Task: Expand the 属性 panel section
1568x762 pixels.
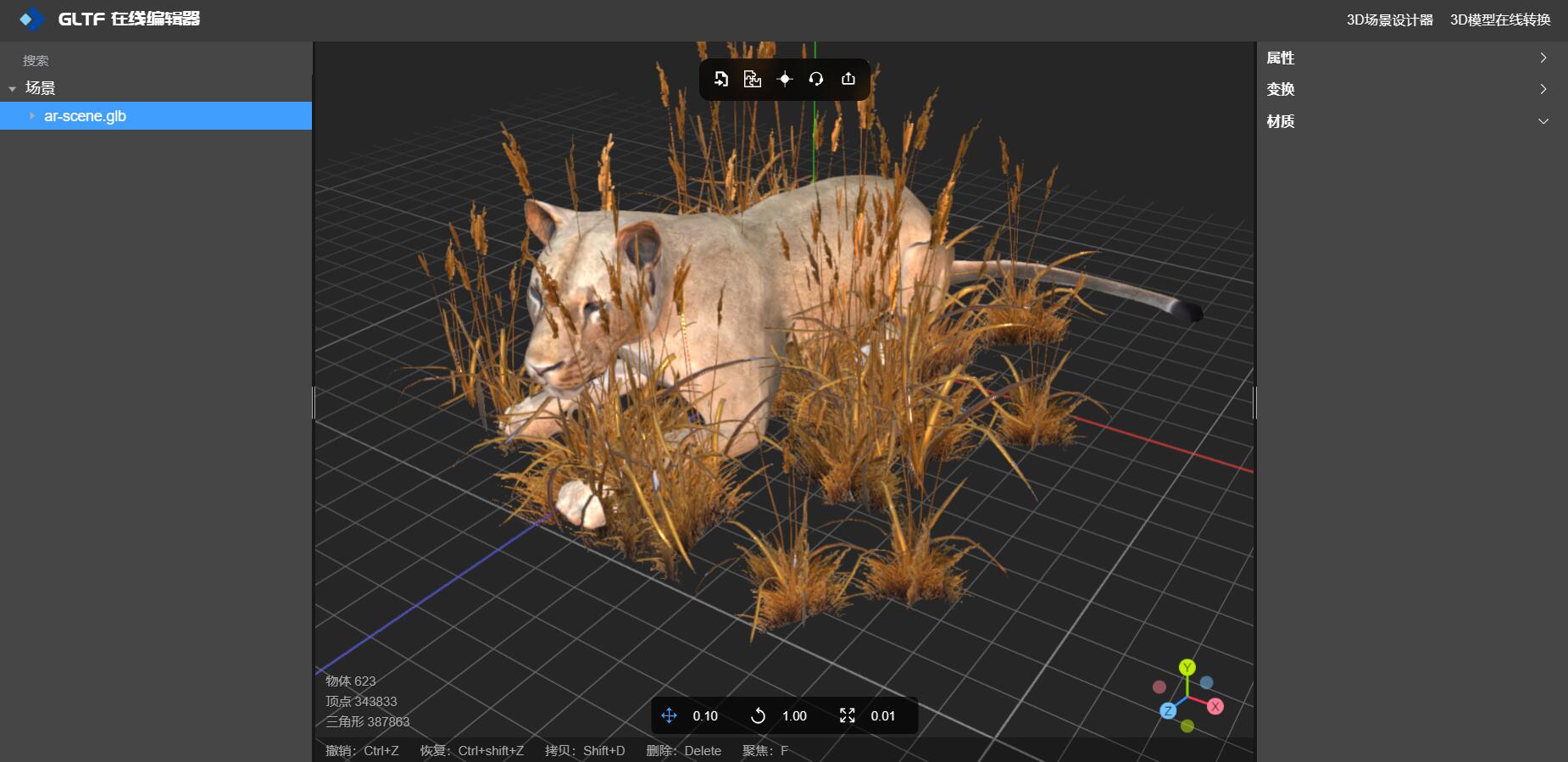Action: 1543,58
